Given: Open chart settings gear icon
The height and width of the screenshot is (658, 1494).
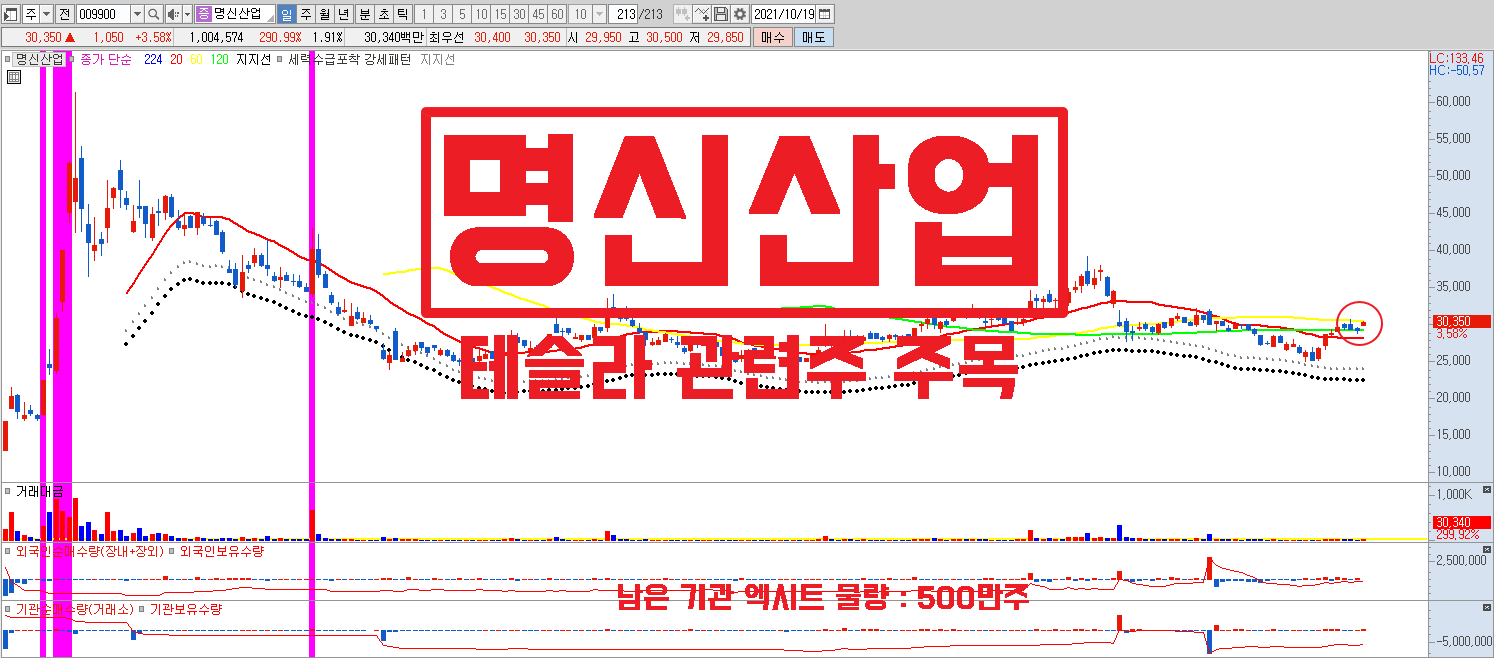Looking at the screenshot, I should point(739,15).
